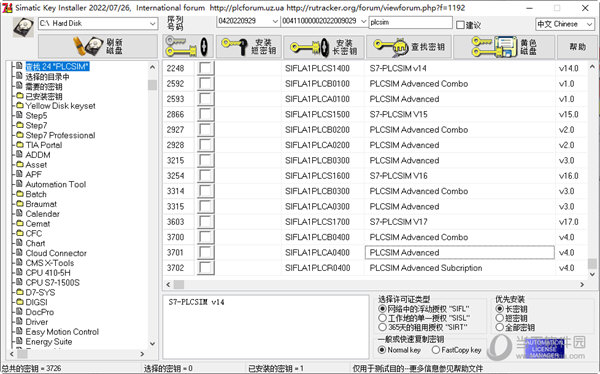Viewport: 600px width, 374px height.
Task: Tick checkbox for row 3254
Action: 205,176
